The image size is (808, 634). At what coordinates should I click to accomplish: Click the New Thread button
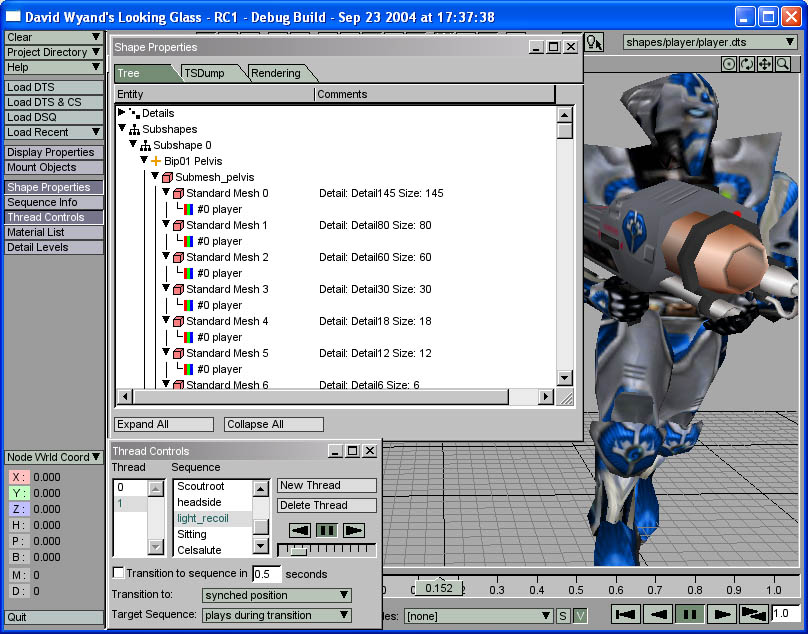coord(326,485)
